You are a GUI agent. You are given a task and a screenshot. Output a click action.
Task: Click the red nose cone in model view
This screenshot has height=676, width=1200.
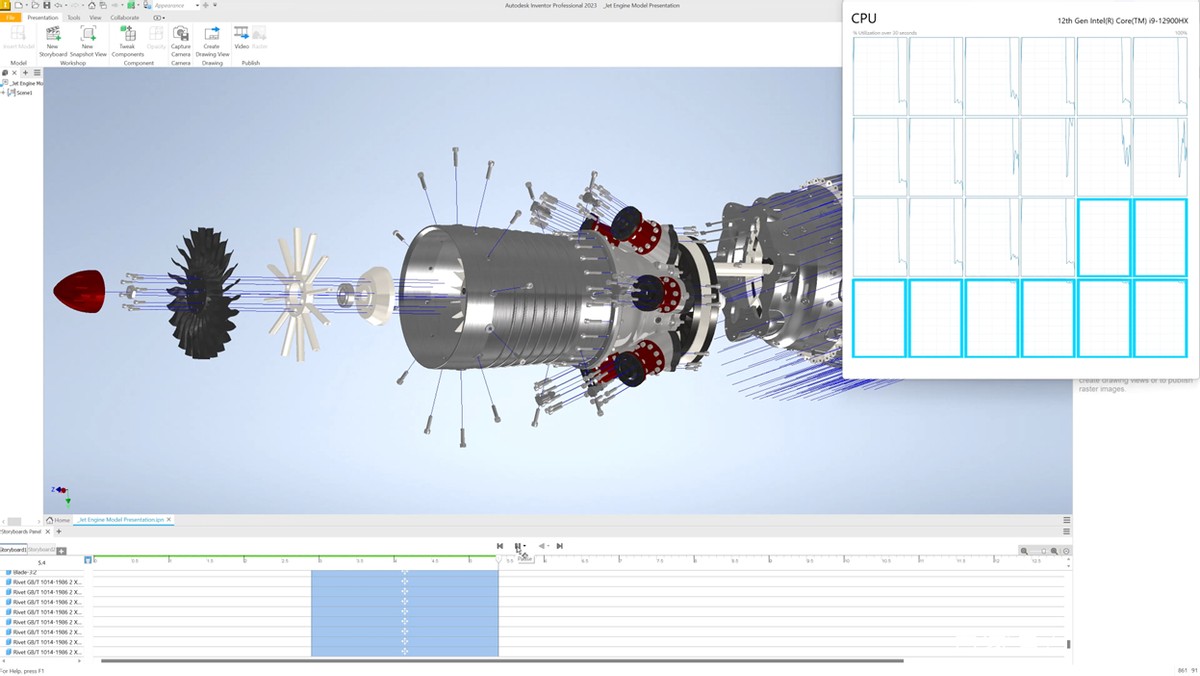(x=79, y=291)
